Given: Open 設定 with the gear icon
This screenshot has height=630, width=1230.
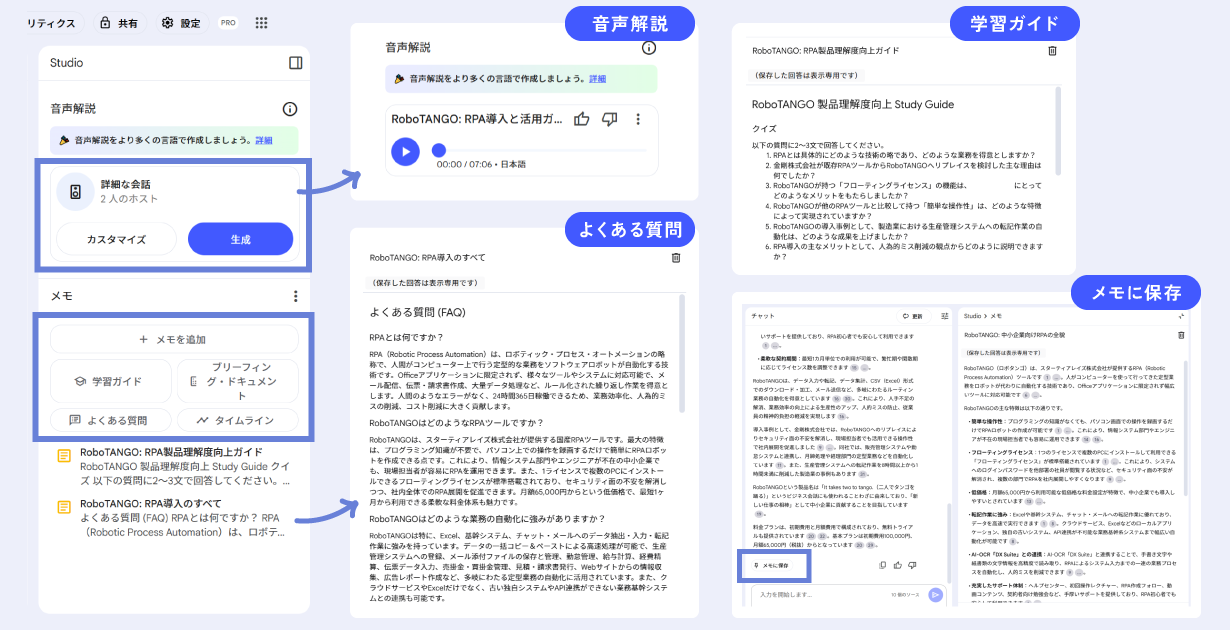Looking at the screenshot, I should point(180,22).
